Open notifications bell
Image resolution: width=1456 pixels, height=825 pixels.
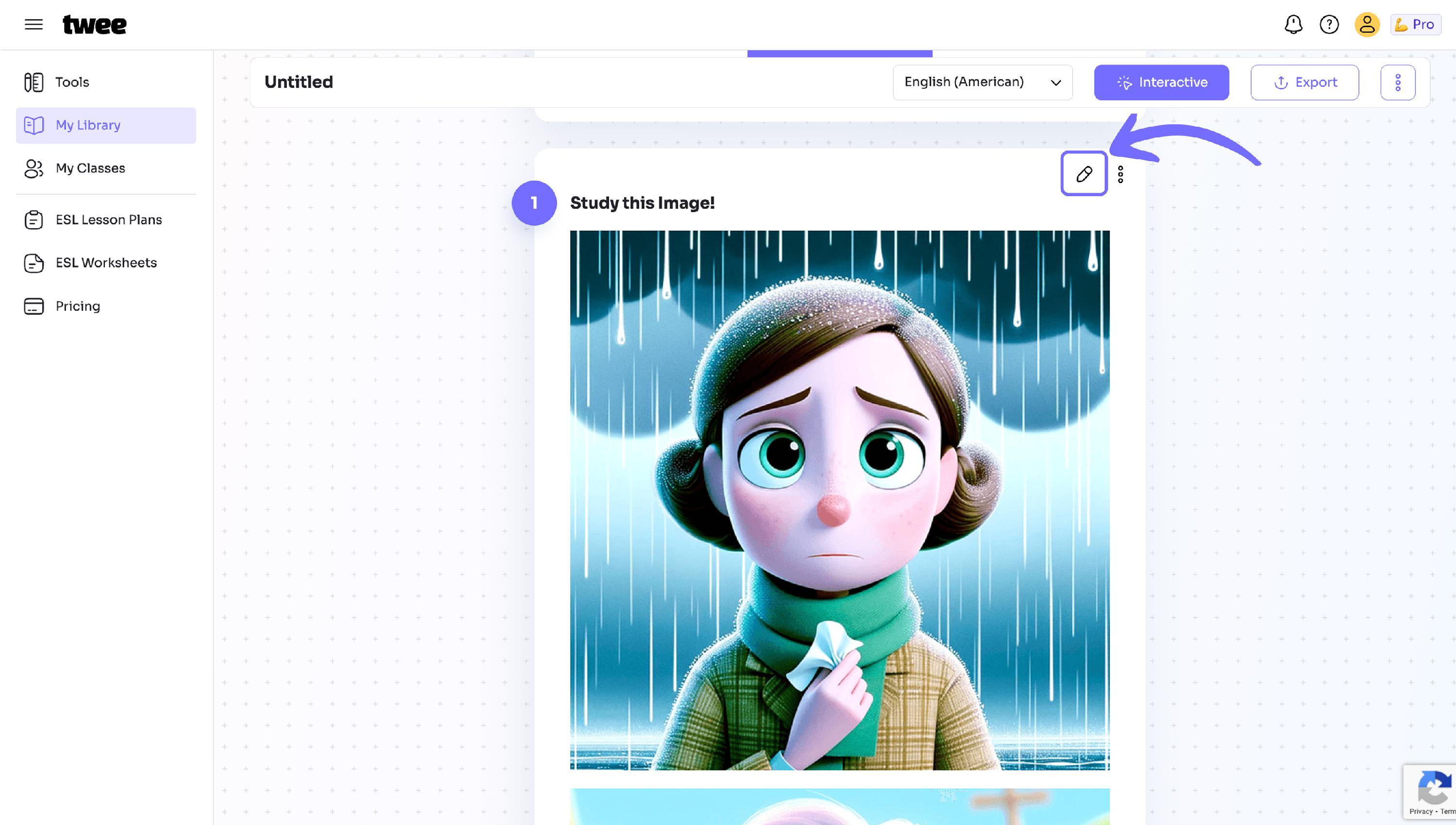pos(1293,24)
